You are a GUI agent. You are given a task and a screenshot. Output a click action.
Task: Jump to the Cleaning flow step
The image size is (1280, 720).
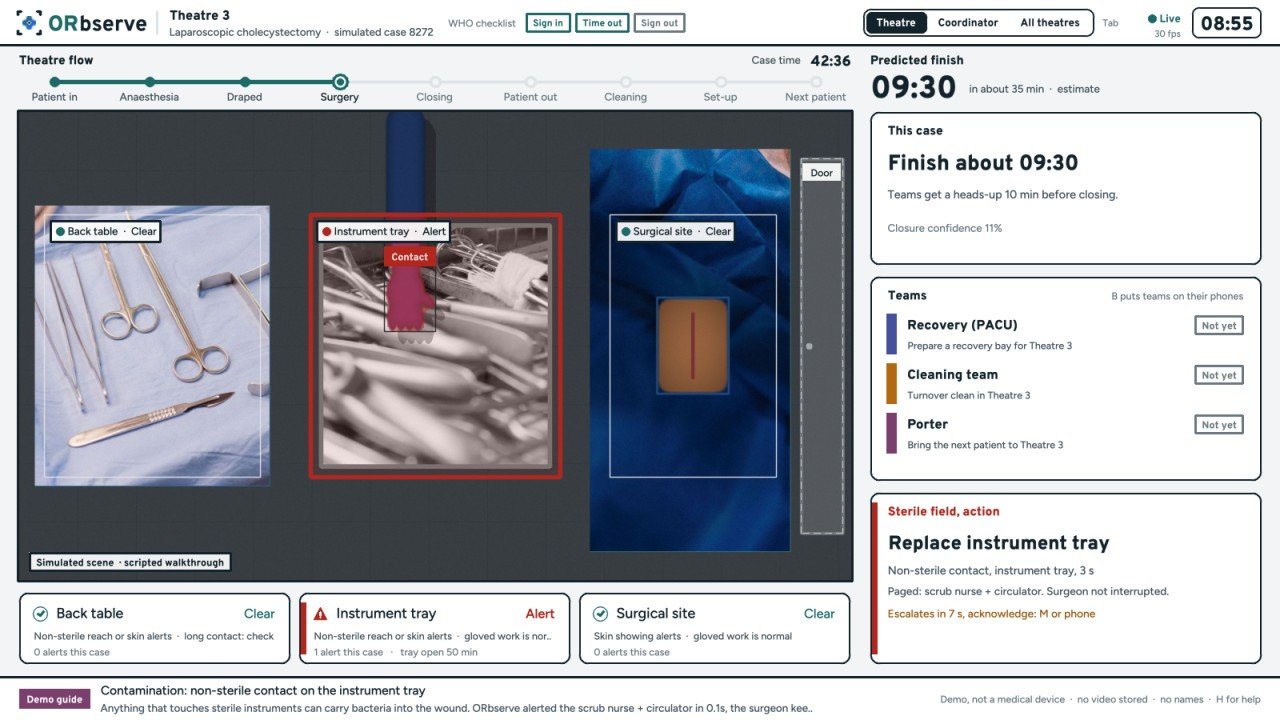[x=625, y=89]
